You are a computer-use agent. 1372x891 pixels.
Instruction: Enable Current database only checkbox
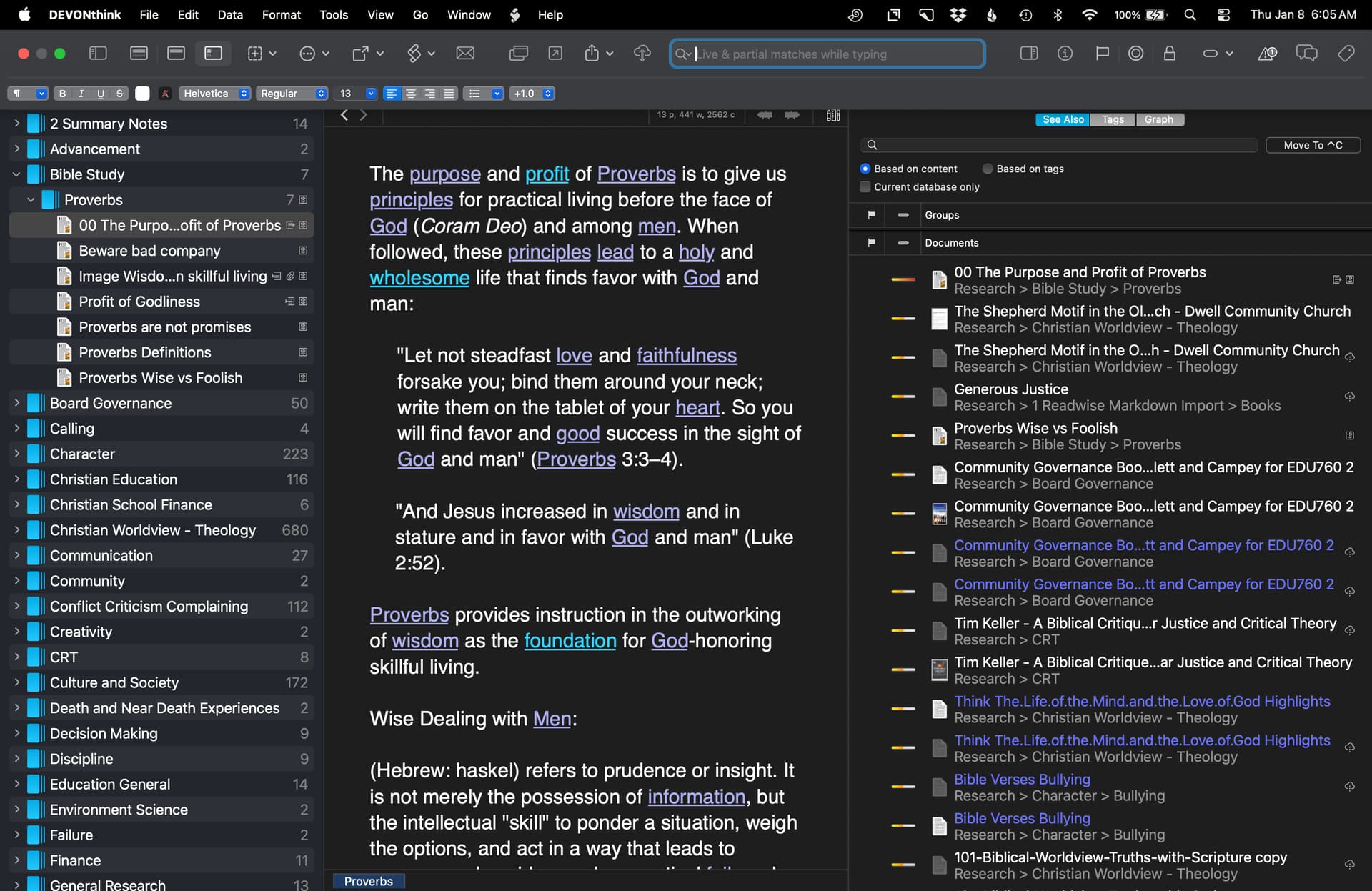coord(865,187)
